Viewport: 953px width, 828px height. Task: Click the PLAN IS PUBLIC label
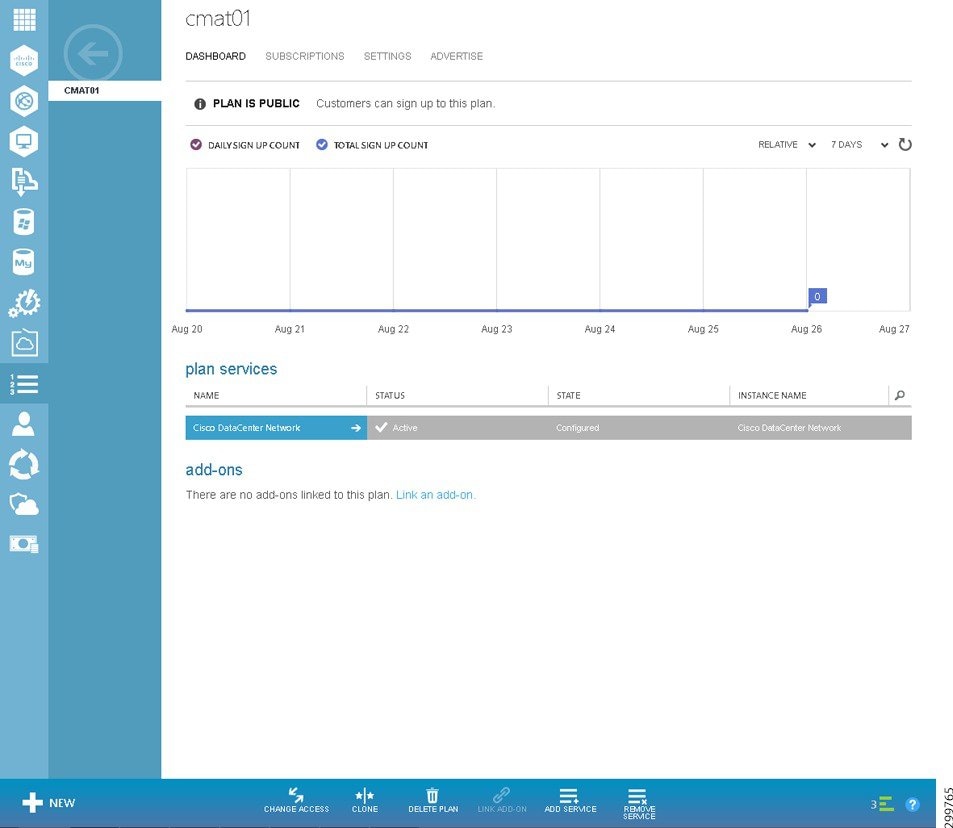tap(256, 104)
